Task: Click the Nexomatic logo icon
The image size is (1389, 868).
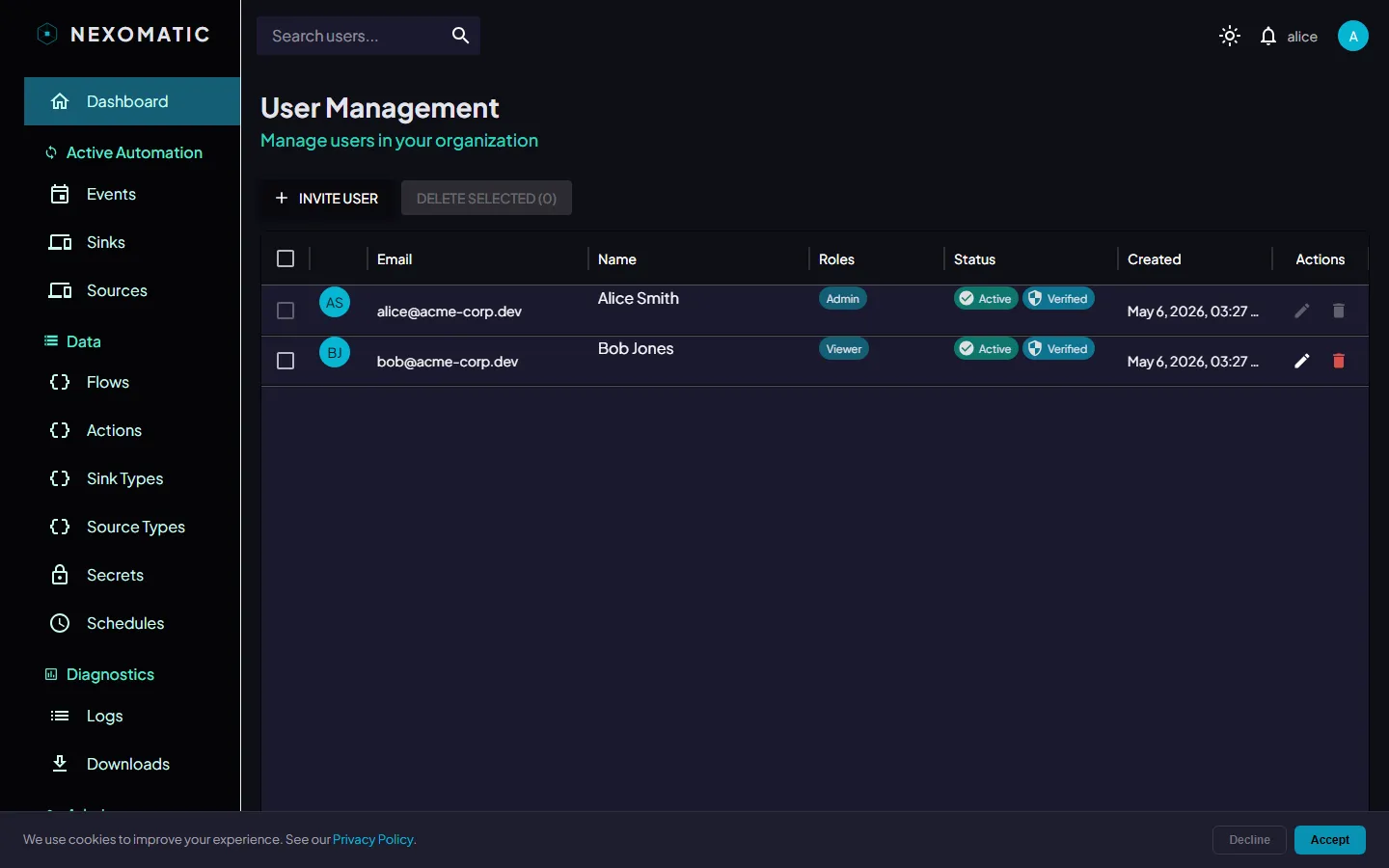Action: coord(47,35)
